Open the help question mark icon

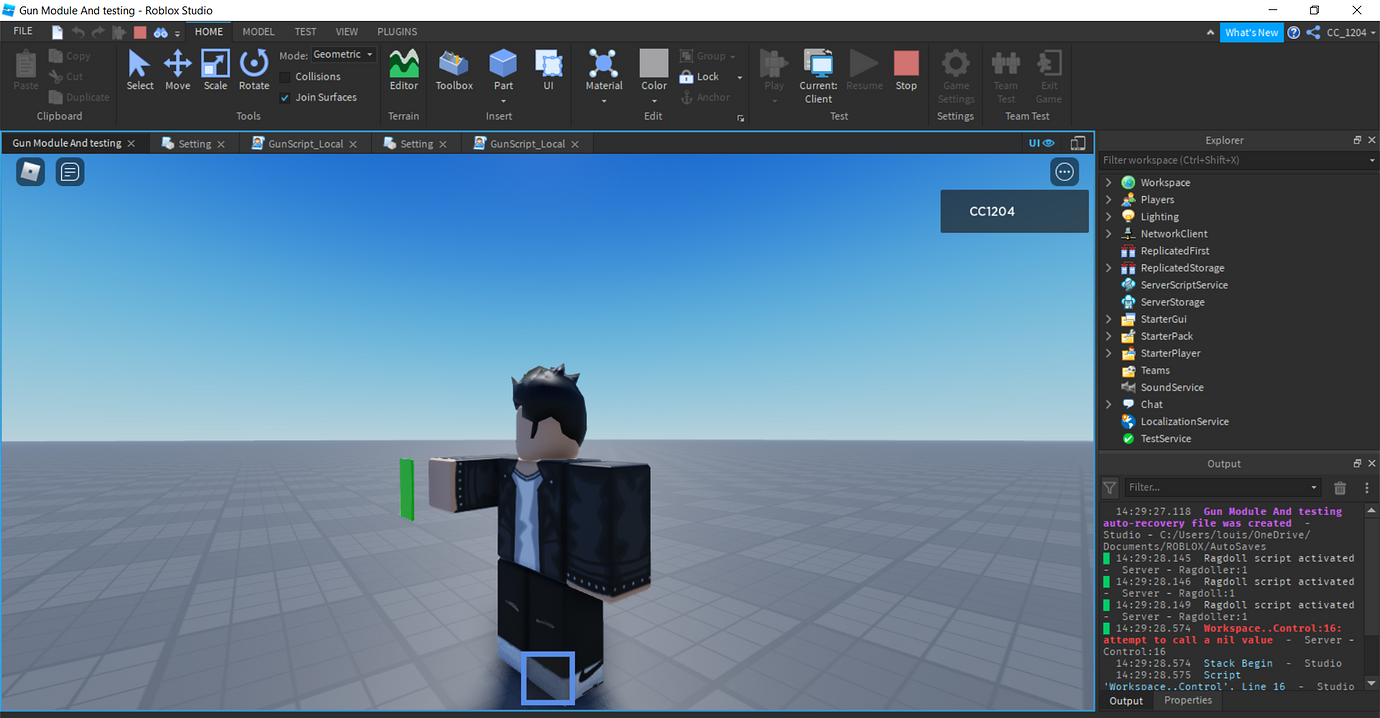pos(1294,32)
